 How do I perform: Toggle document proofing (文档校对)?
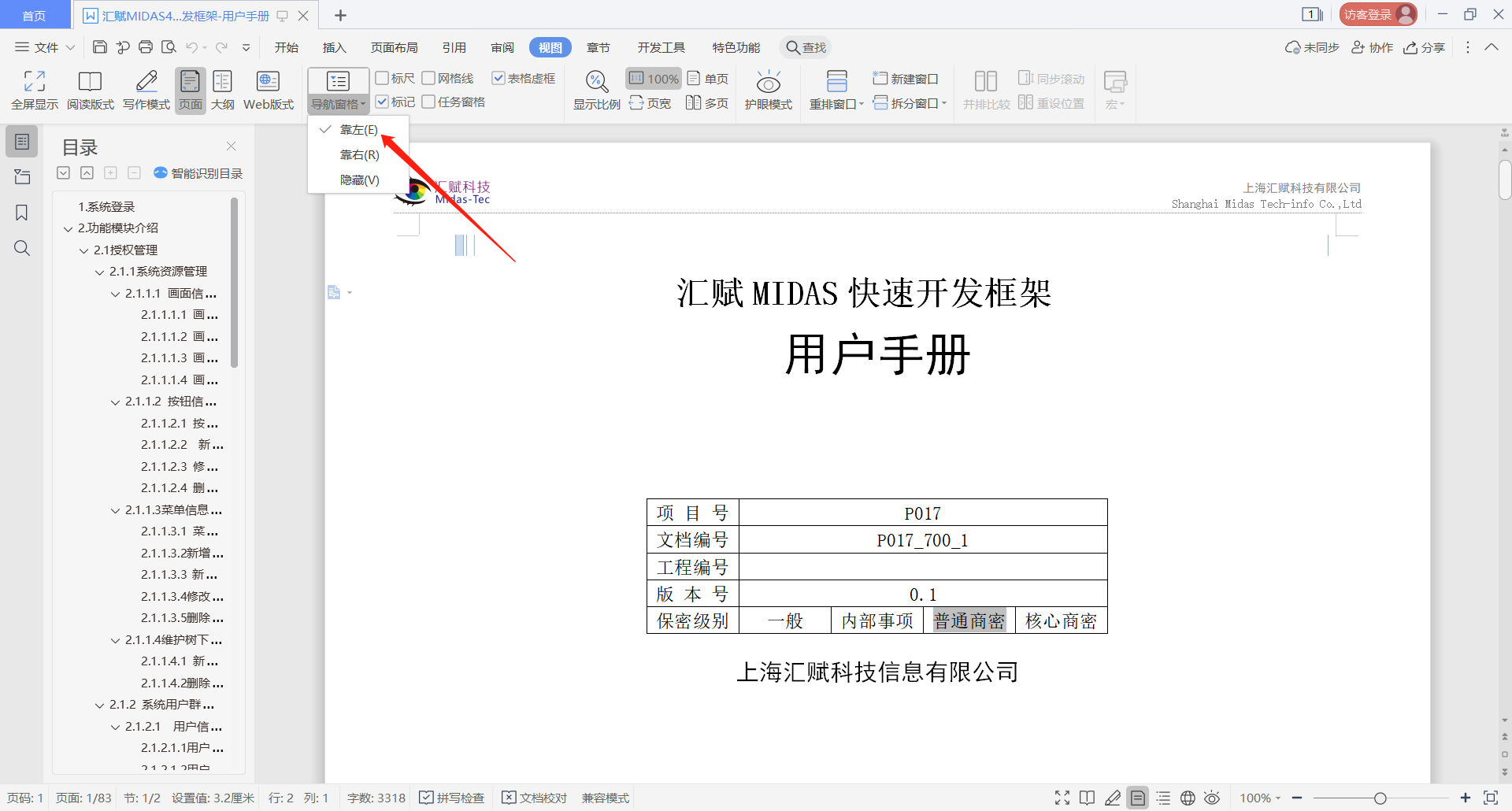[x=535, y=798]
